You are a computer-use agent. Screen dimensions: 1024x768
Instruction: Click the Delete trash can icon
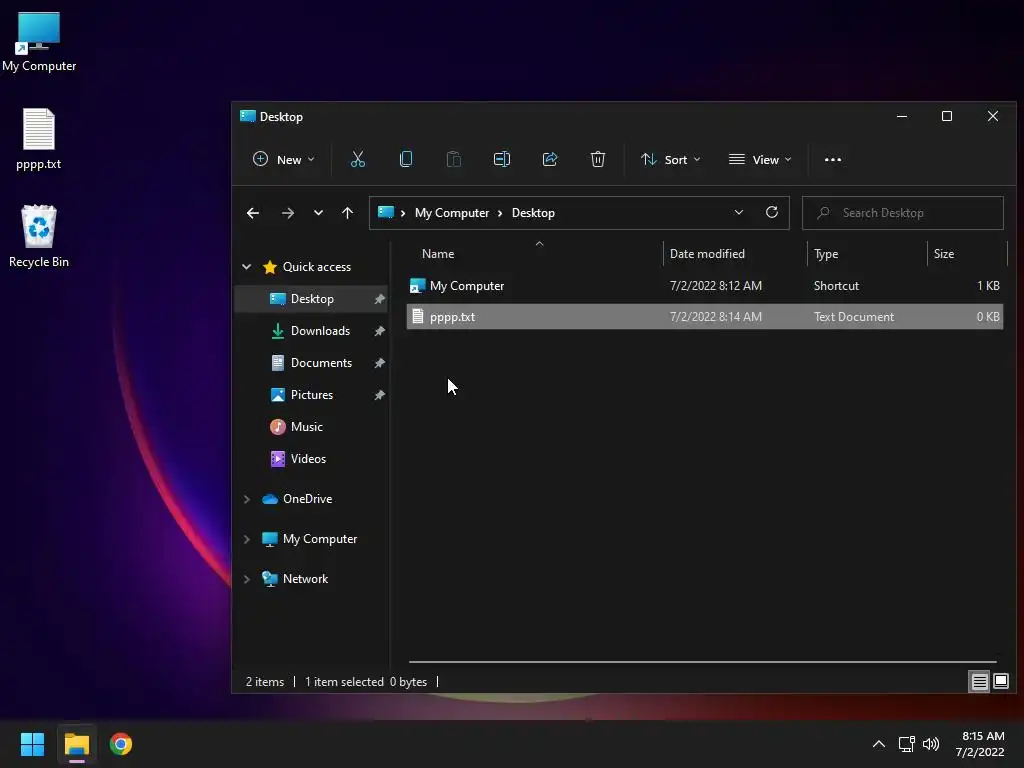598,159
